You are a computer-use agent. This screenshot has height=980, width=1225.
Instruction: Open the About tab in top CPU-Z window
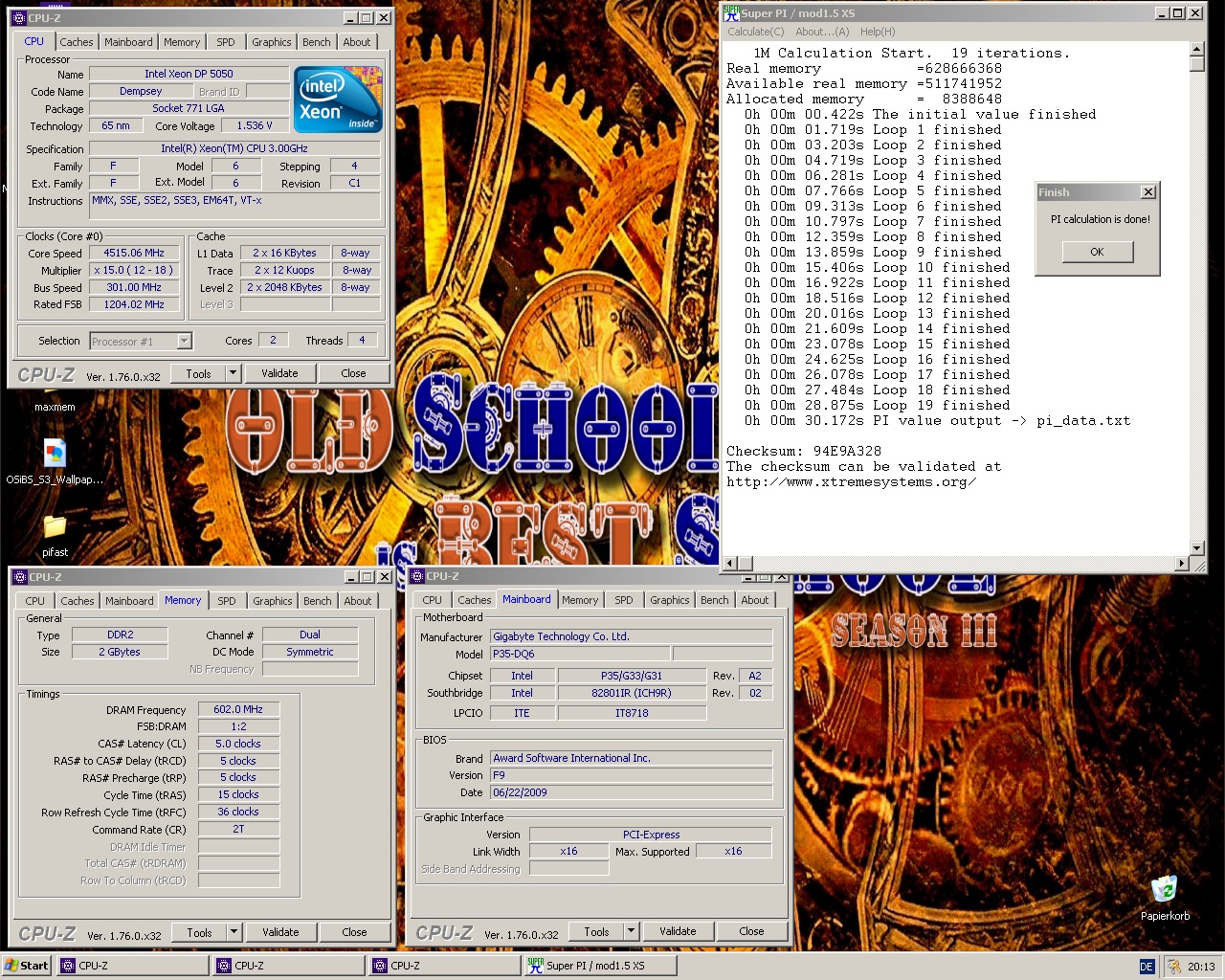[x=357, y=42]
